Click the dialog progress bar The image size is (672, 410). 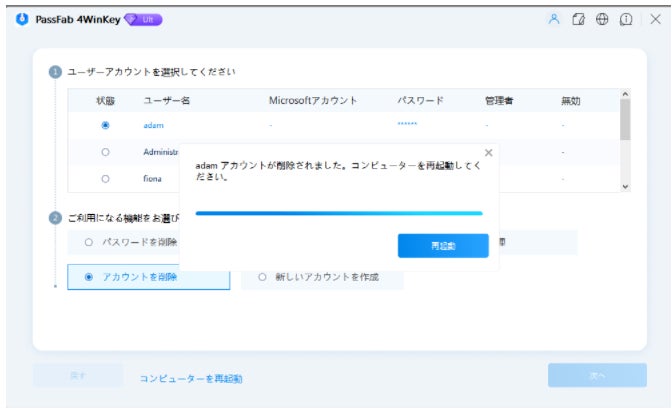coord(339,213)
